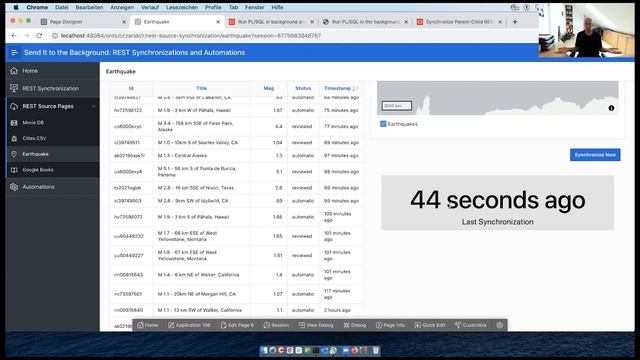Select REST Source Pages sidebar entry
This screenshot has height=360, width=640.
48,106
